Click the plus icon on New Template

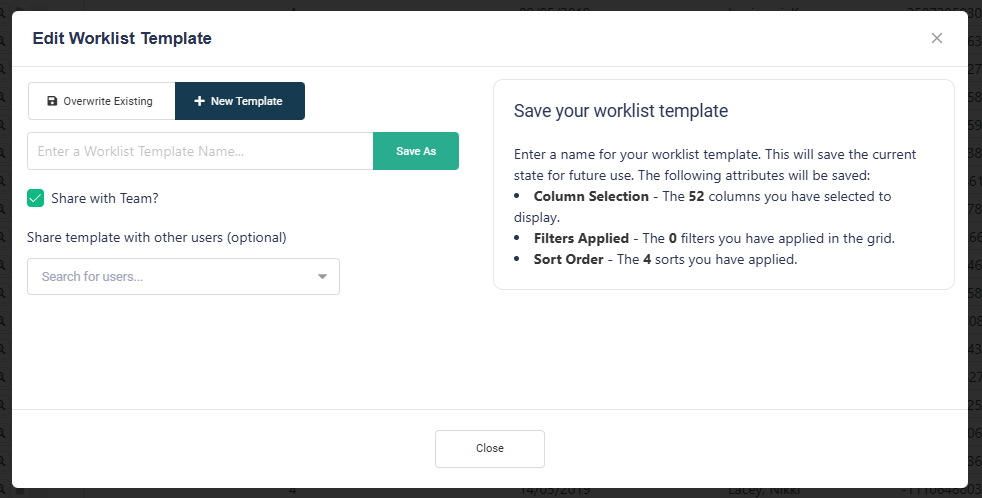(x=200, y=101)
